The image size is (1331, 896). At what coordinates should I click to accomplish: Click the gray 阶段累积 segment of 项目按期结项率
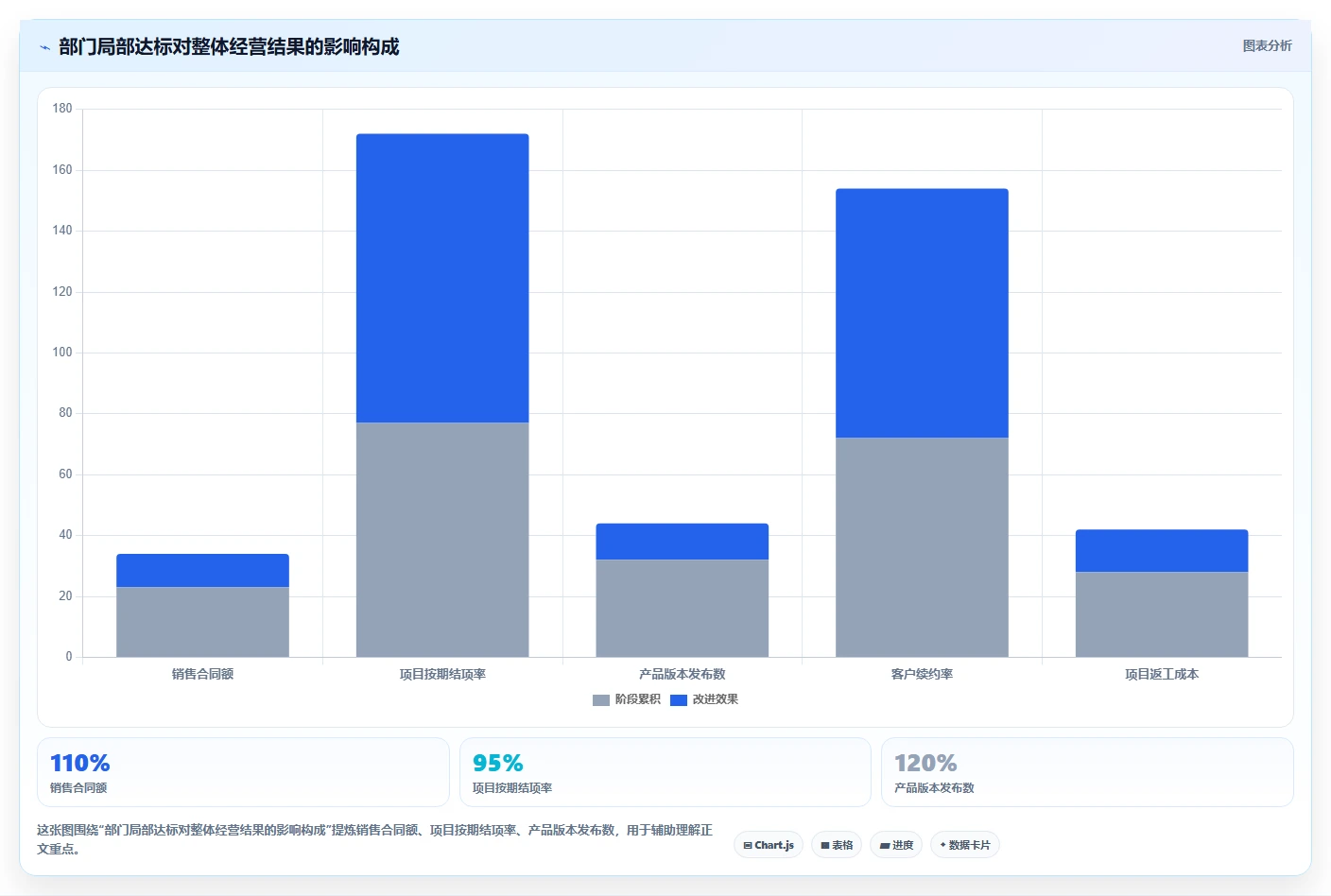[x=442, y=540]
